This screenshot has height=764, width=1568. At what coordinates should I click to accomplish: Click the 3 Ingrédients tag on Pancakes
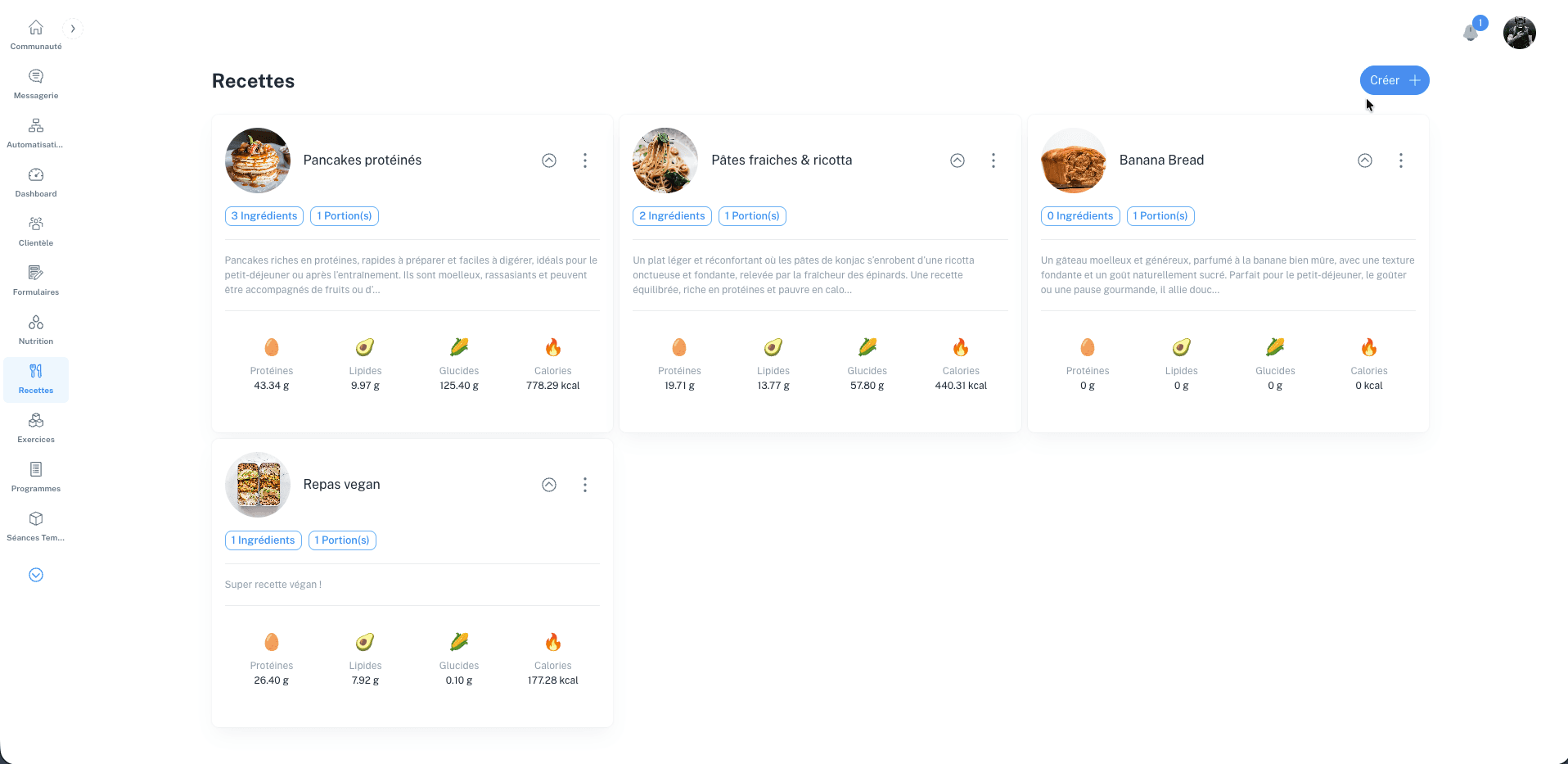pyautogui.click(x=264, y=216)
